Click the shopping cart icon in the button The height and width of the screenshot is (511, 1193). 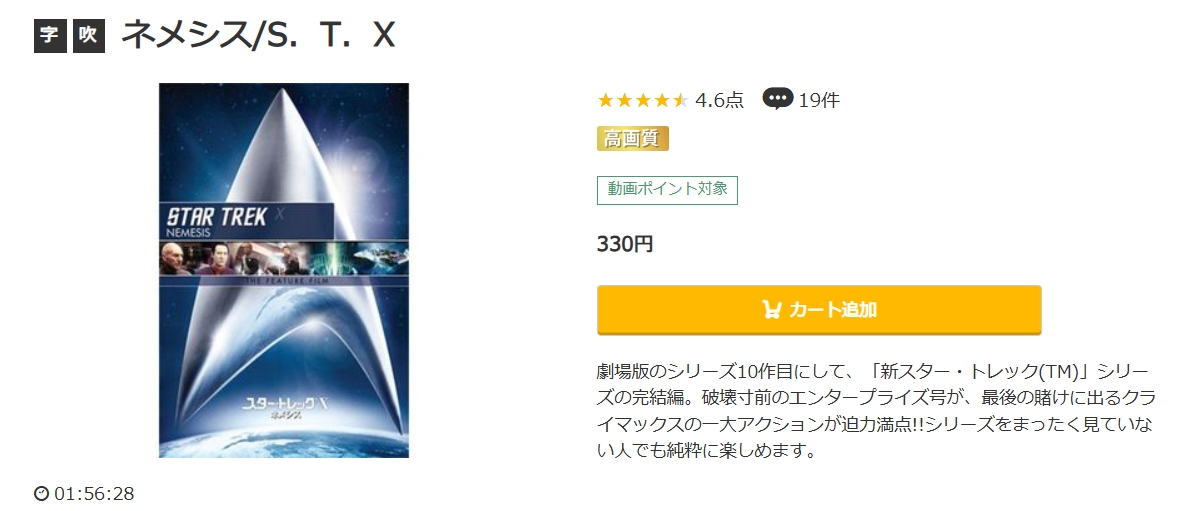coord(771,309)
